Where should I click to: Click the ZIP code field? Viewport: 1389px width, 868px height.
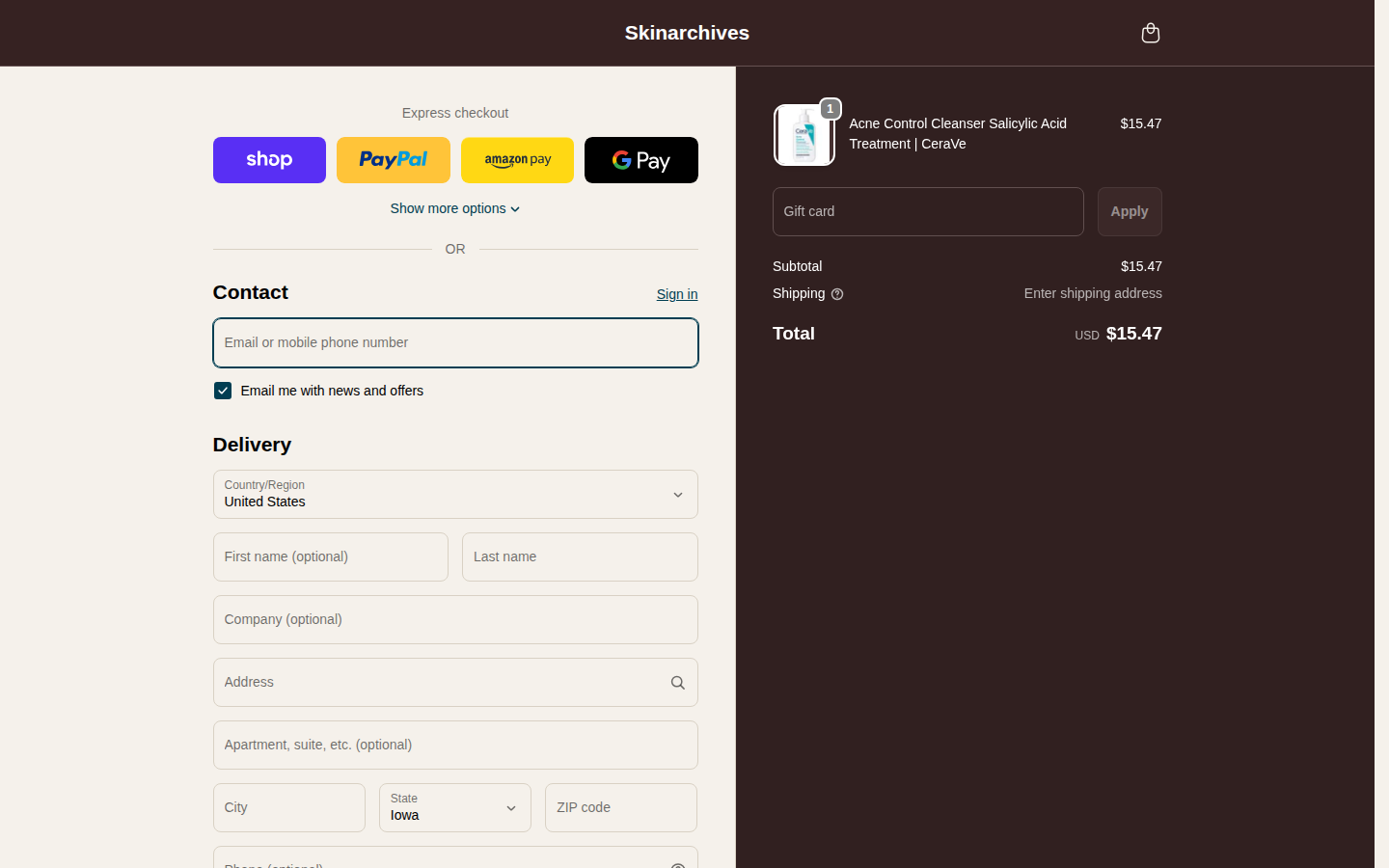[x=621, y=808]
